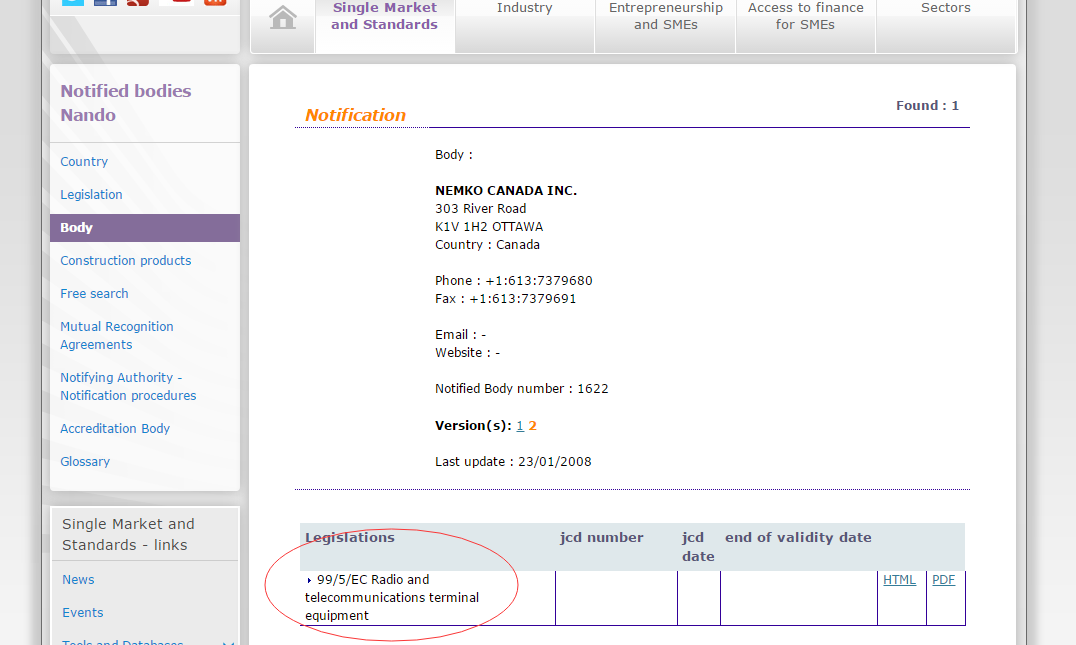Click the Found : 1 result count
1076x645 pixels.
coord(927,106)
